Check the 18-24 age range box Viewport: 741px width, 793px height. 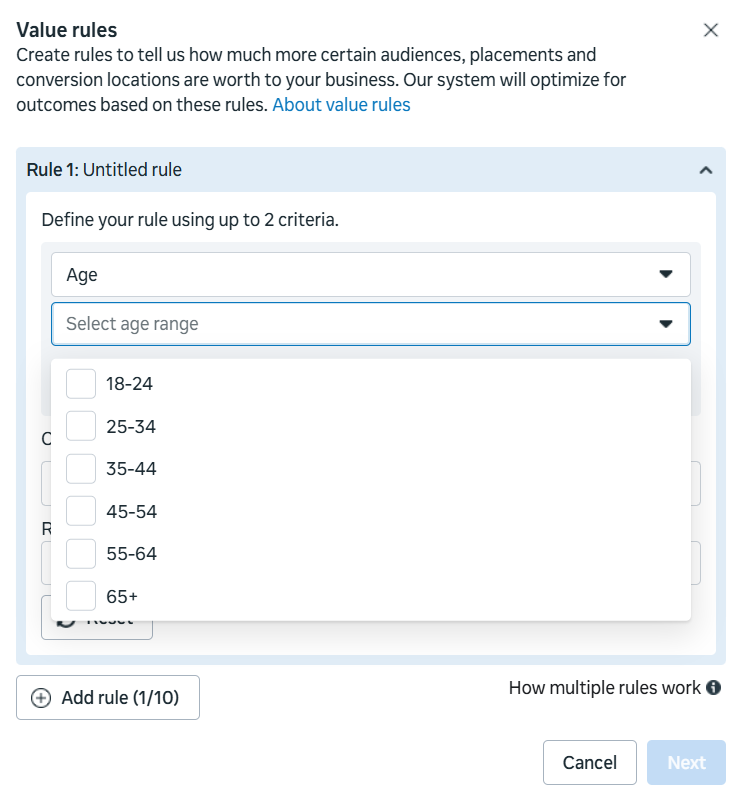[81, 384]
